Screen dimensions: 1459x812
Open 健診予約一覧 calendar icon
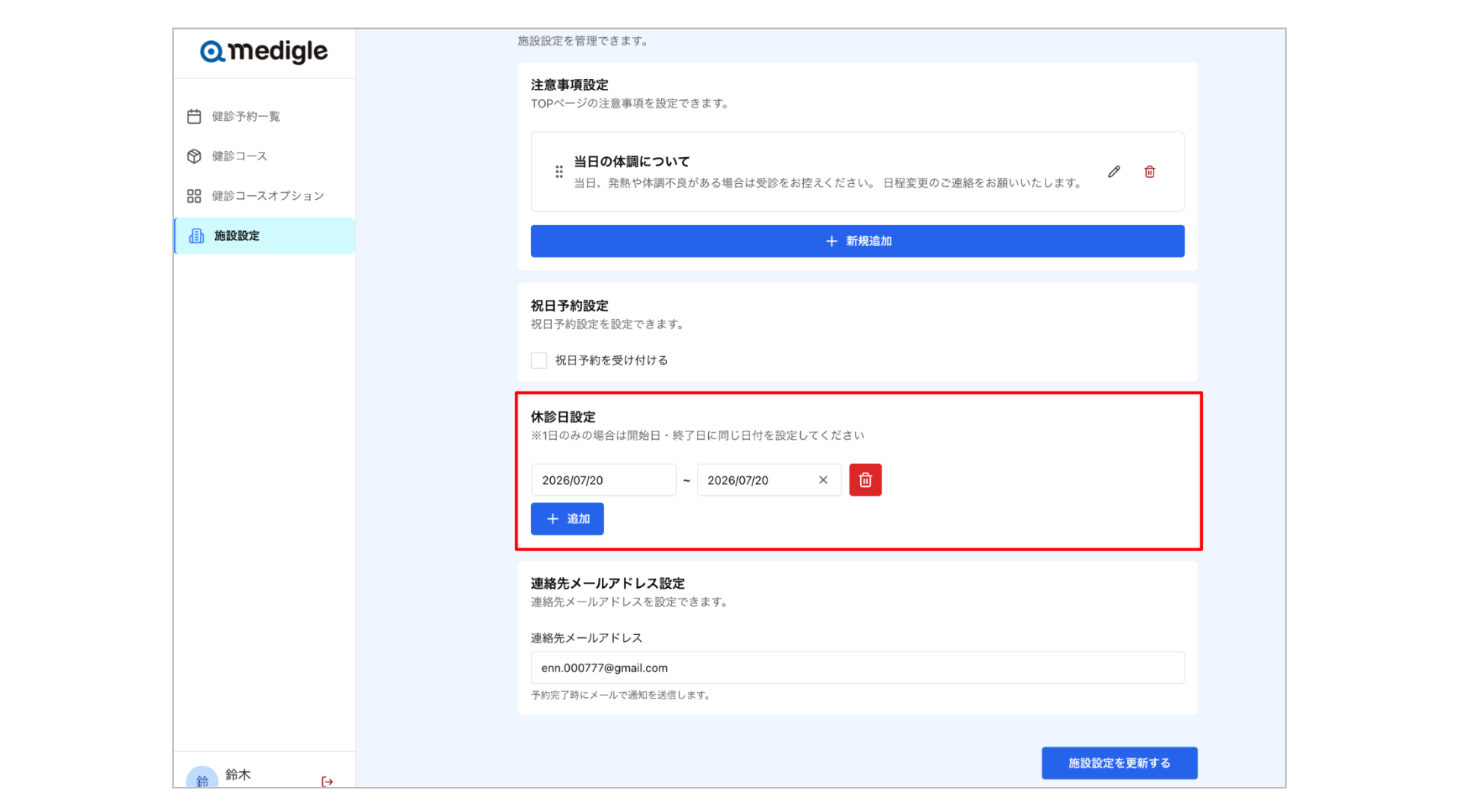coord(195,116)
